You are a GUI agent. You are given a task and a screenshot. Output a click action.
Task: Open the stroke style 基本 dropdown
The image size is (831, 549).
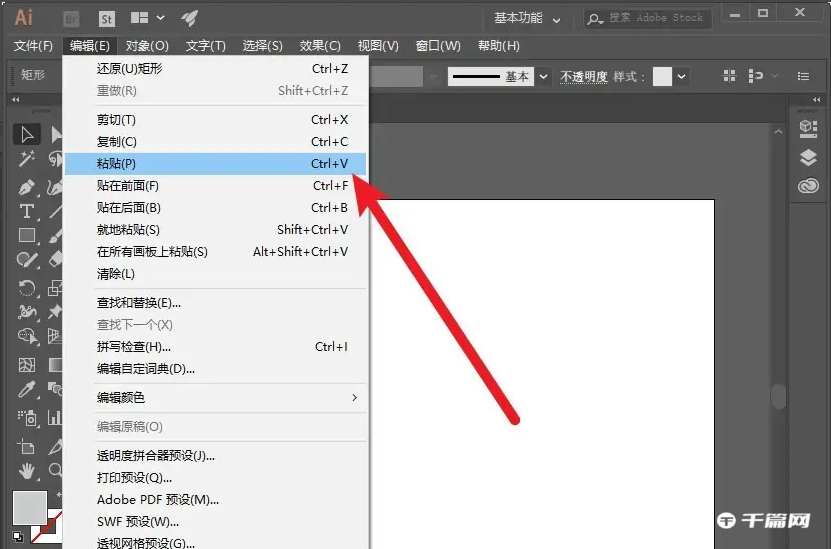click(x=543, y=77)
